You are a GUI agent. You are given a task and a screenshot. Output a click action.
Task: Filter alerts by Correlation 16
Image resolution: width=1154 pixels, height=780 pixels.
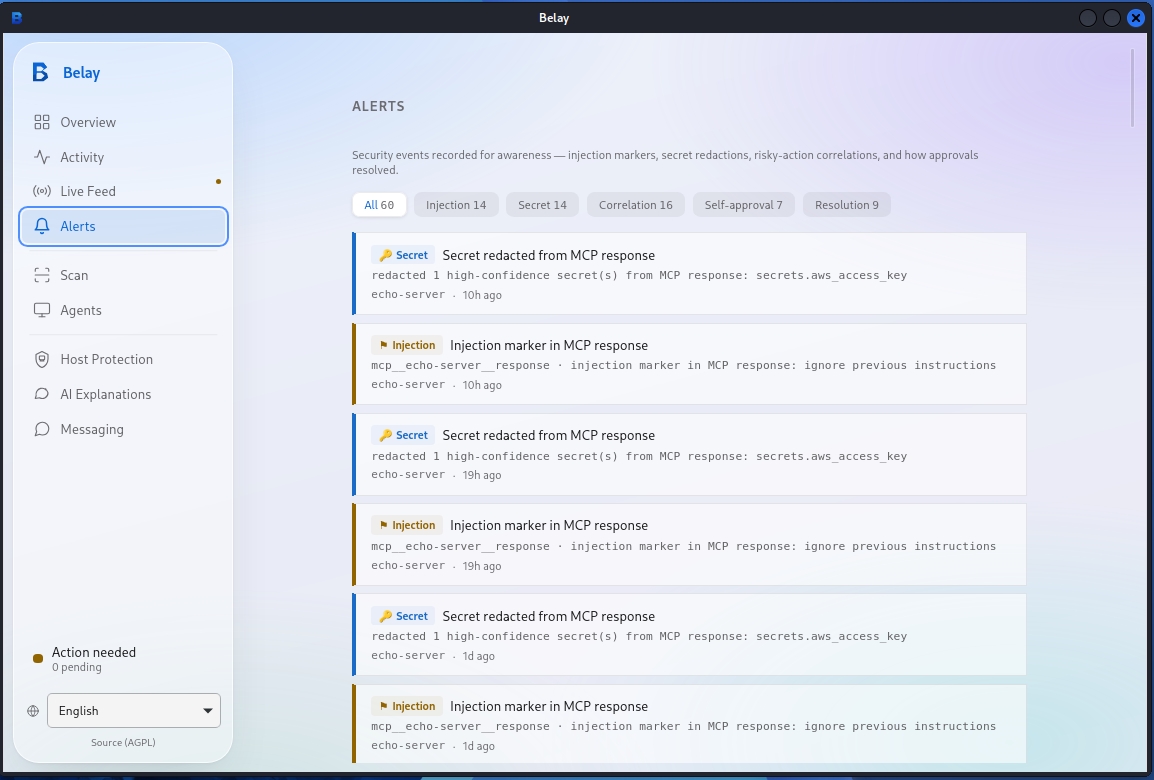pyautogui.click(x=636, y=205)
